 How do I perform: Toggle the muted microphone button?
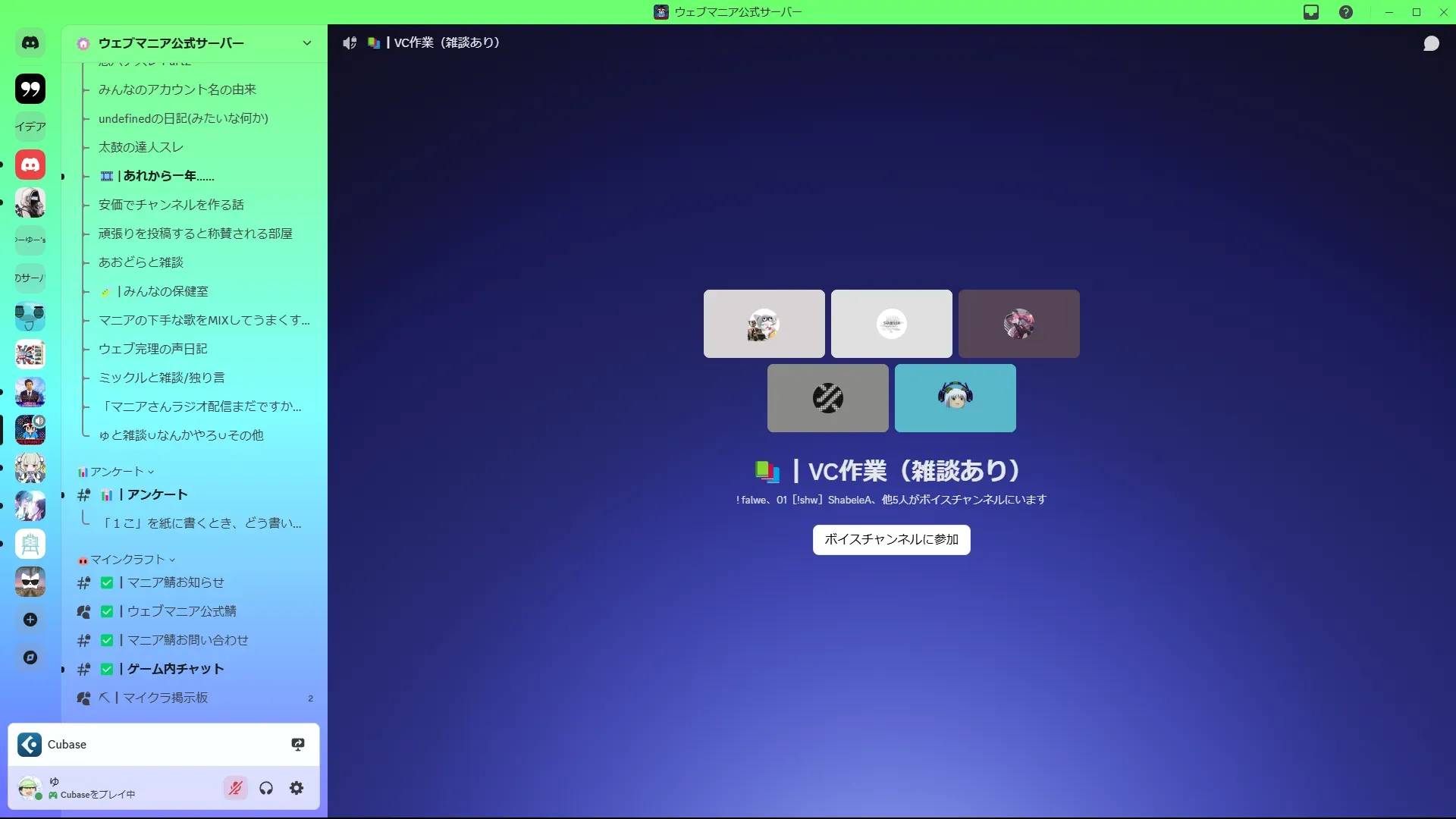tap(236, 788)
